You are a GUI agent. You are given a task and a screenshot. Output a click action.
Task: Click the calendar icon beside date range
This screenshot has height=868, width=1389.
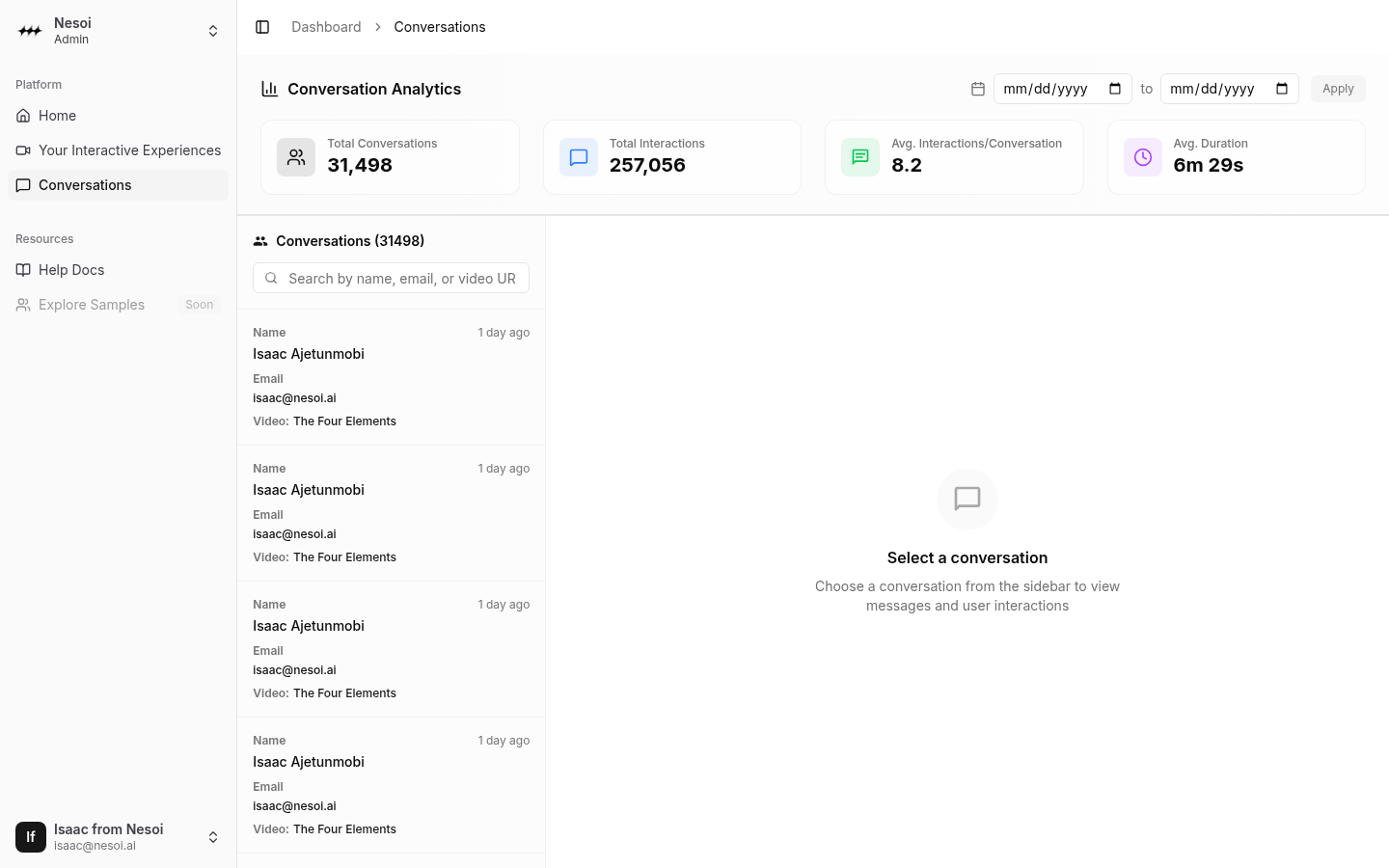tap(978, 89)
